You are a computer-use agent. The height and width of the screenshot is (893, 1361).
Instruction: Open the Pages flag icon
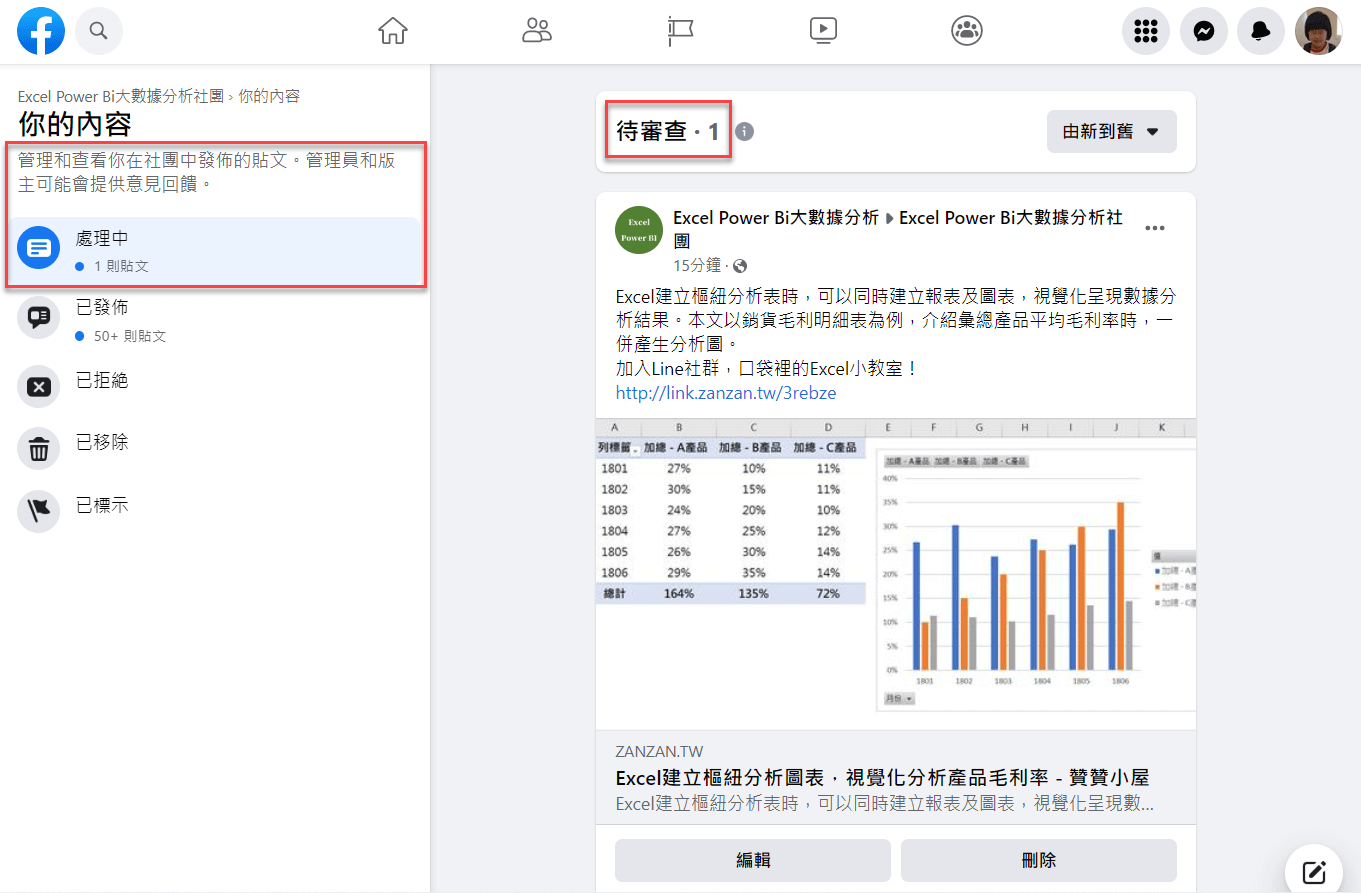tap(681, 31)
